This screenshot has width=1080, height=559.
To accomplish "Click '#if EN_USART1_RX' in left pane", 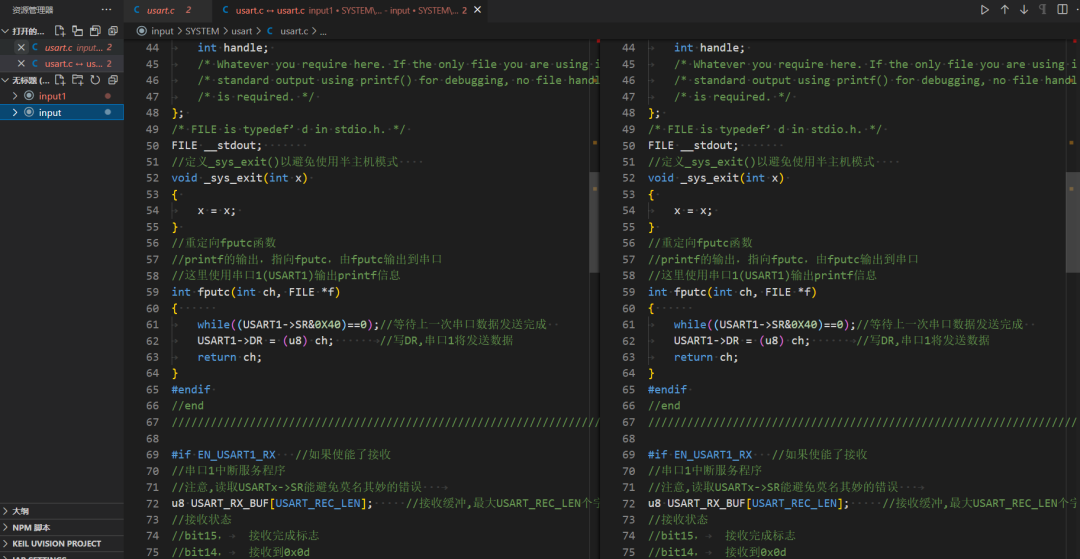I will [x=223, y=455].
